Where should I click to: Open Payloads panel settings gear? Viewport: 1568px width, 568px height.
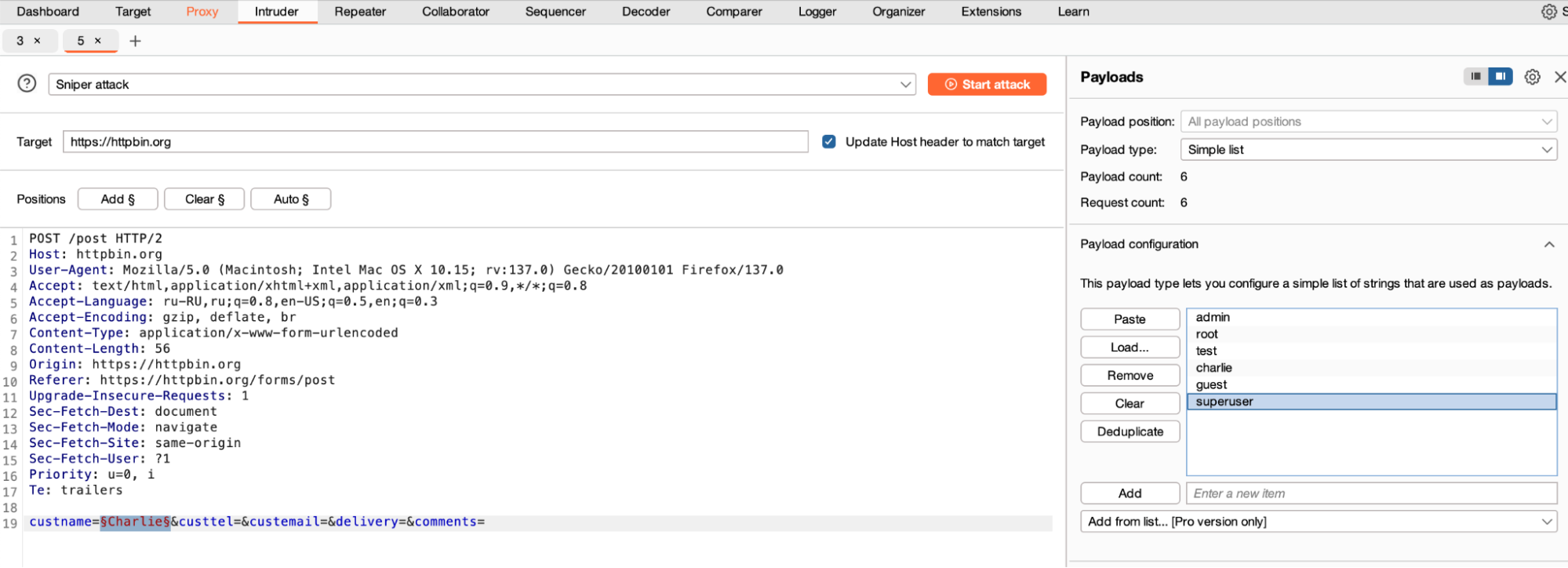pyautogui.click(x=1532, y=77)
